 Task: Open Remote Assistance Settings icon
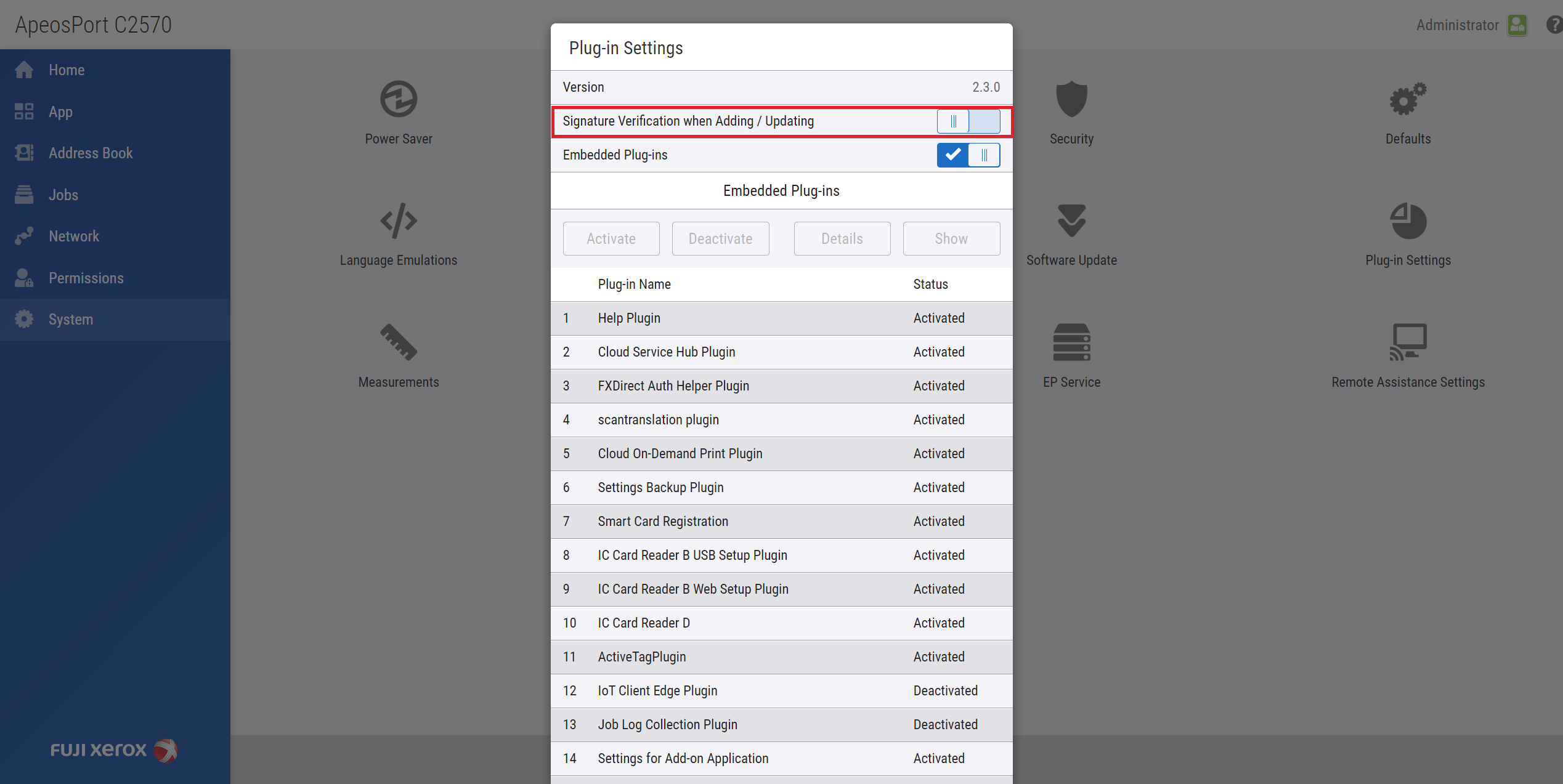pos(1408,342)
